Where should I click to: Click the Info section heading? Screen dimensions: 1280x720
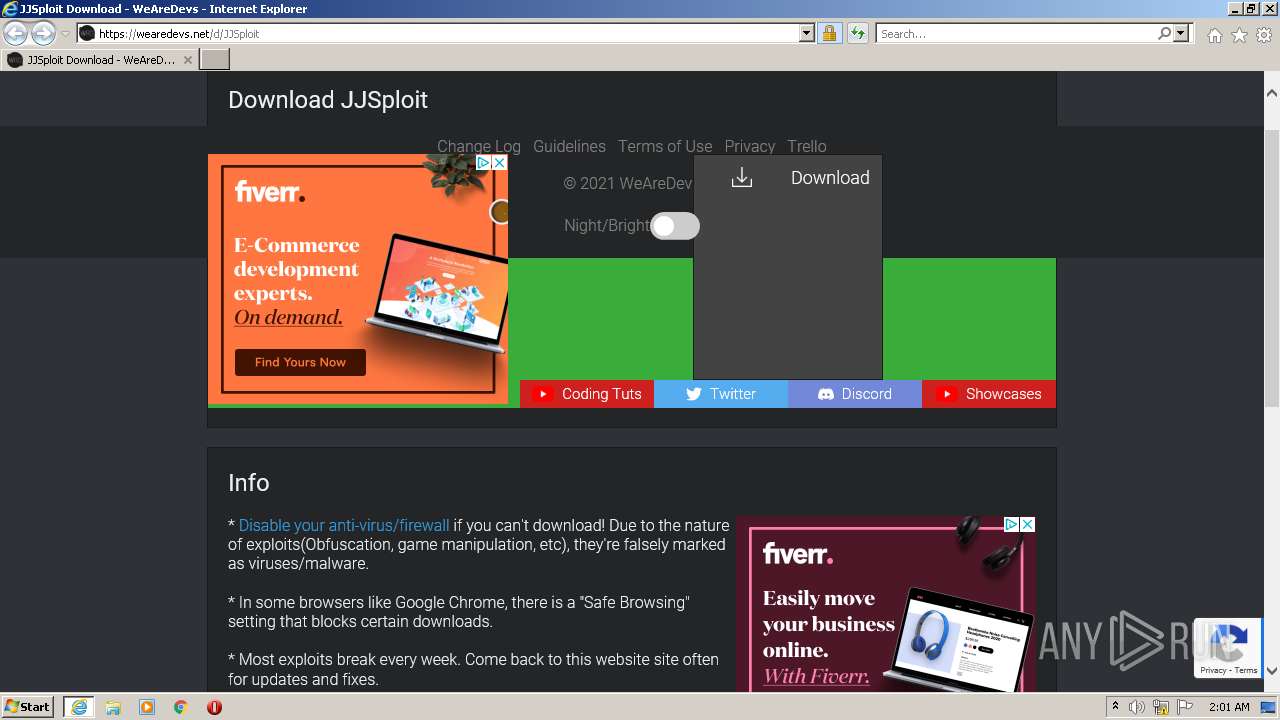(249, 483)
